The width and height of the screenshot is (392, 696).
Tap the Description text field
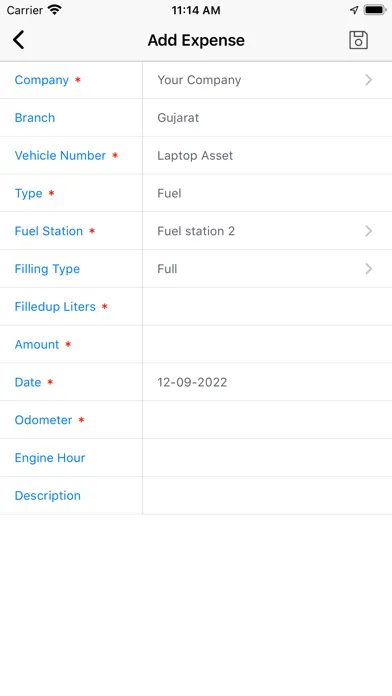267,495
